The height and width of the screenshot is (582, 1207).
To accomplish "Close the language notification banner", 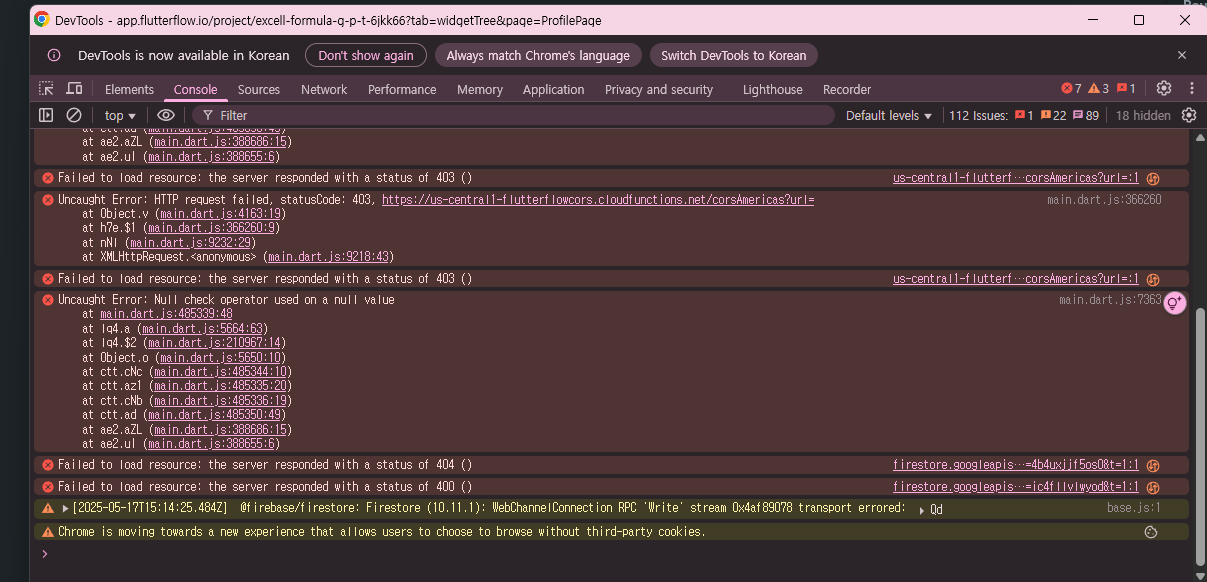I will tap(1182, 55).
